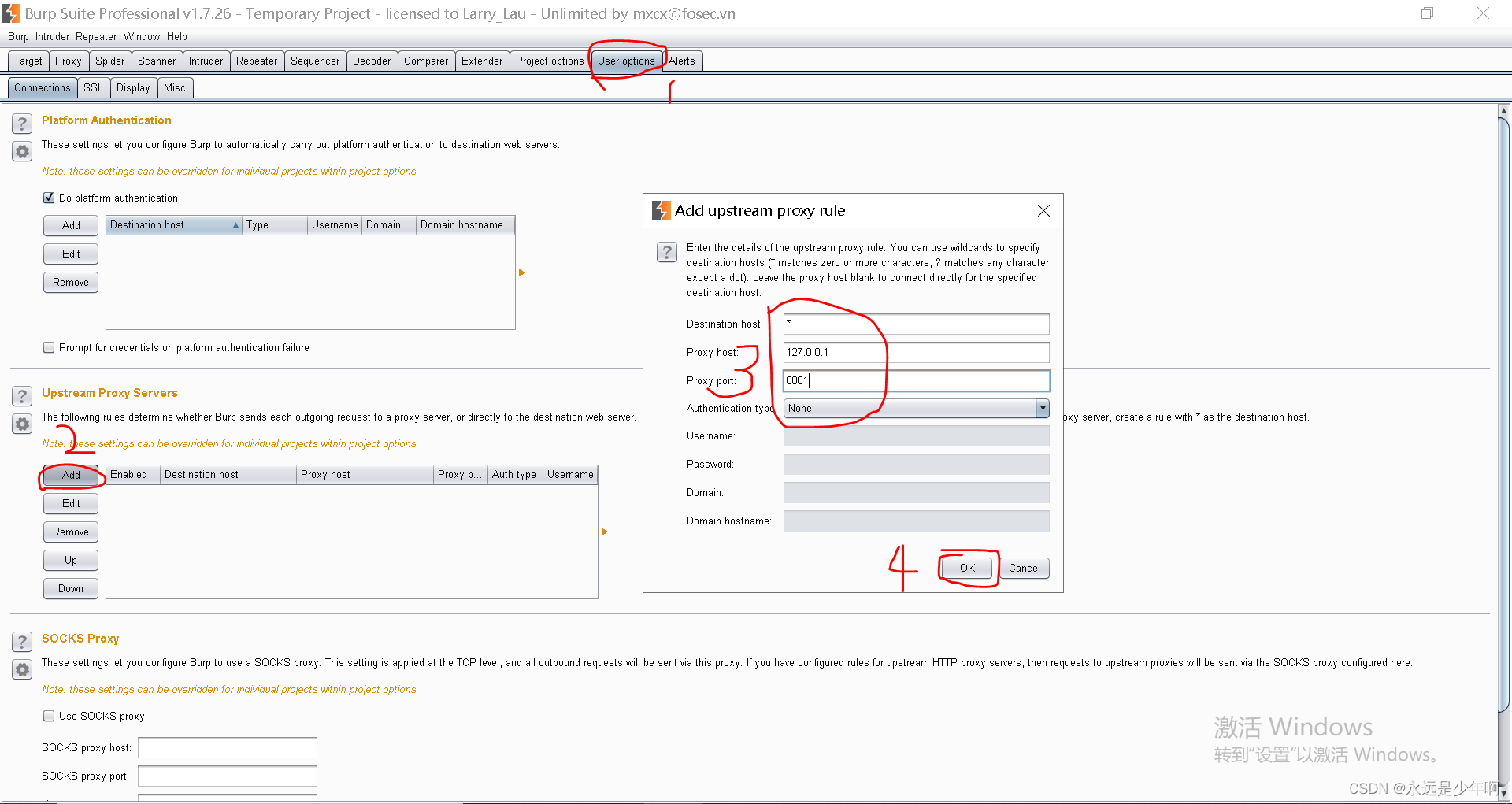This screenshot has height=804, width=1512.
Task: Open SOCKS Proxy help icon
Action: tap(22, 642)
